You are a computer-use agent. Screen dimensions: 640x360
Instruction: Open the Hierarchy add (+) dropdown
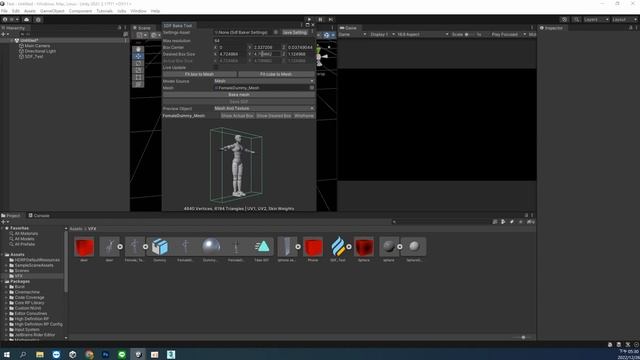point(5,34)
